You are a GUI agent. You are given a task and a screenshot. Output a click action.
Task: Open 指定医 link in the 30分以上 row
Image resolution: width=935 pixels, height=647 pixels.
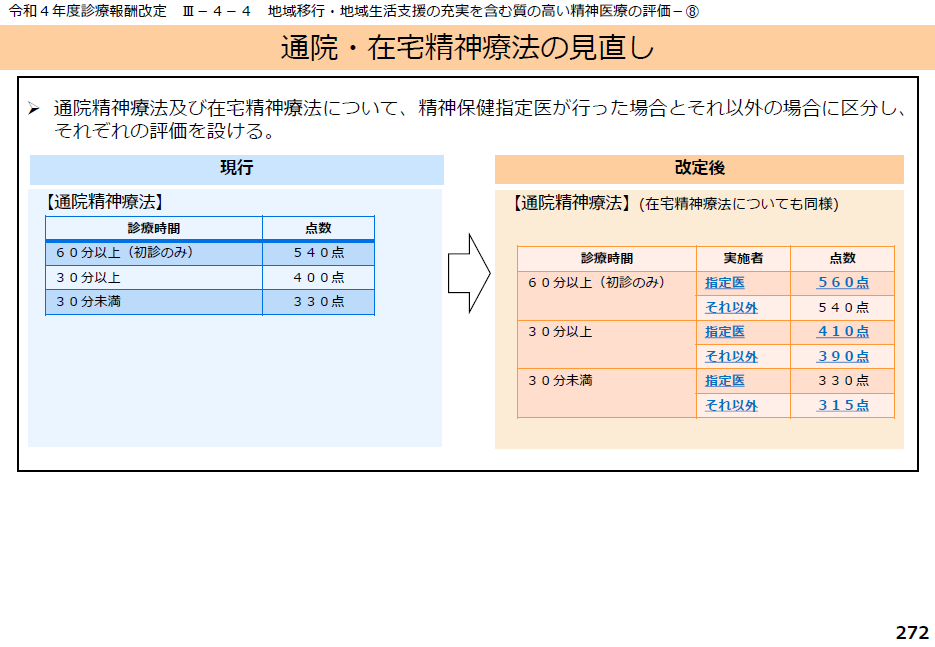tap(725, 332)
